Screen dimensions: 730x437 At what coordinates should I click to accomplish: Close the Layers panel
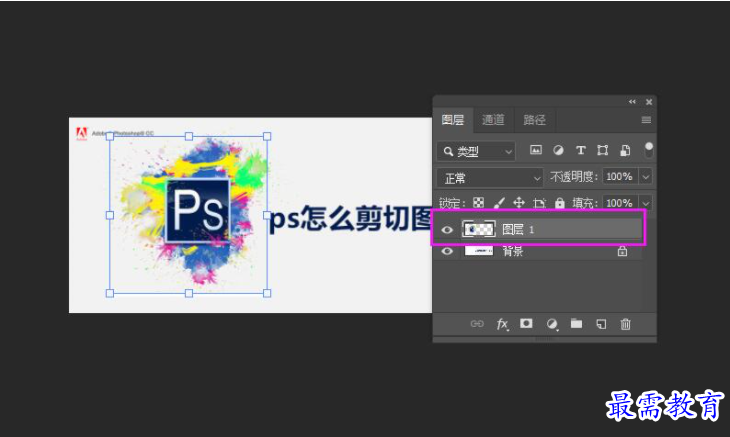(x=649, y=101)
